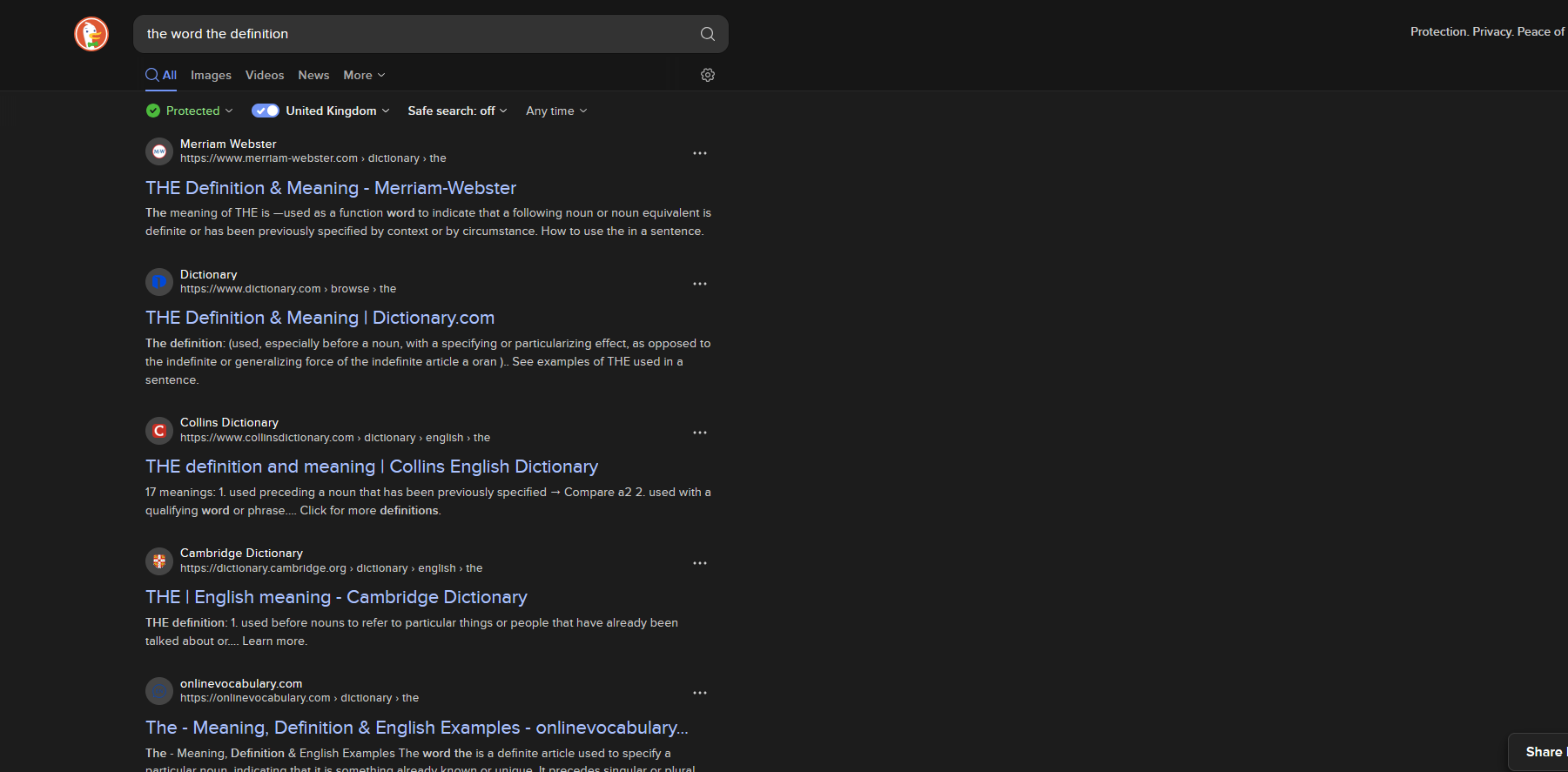
Task: Open the onlinevocabulary result title link
Action: (x=417, y=728)
